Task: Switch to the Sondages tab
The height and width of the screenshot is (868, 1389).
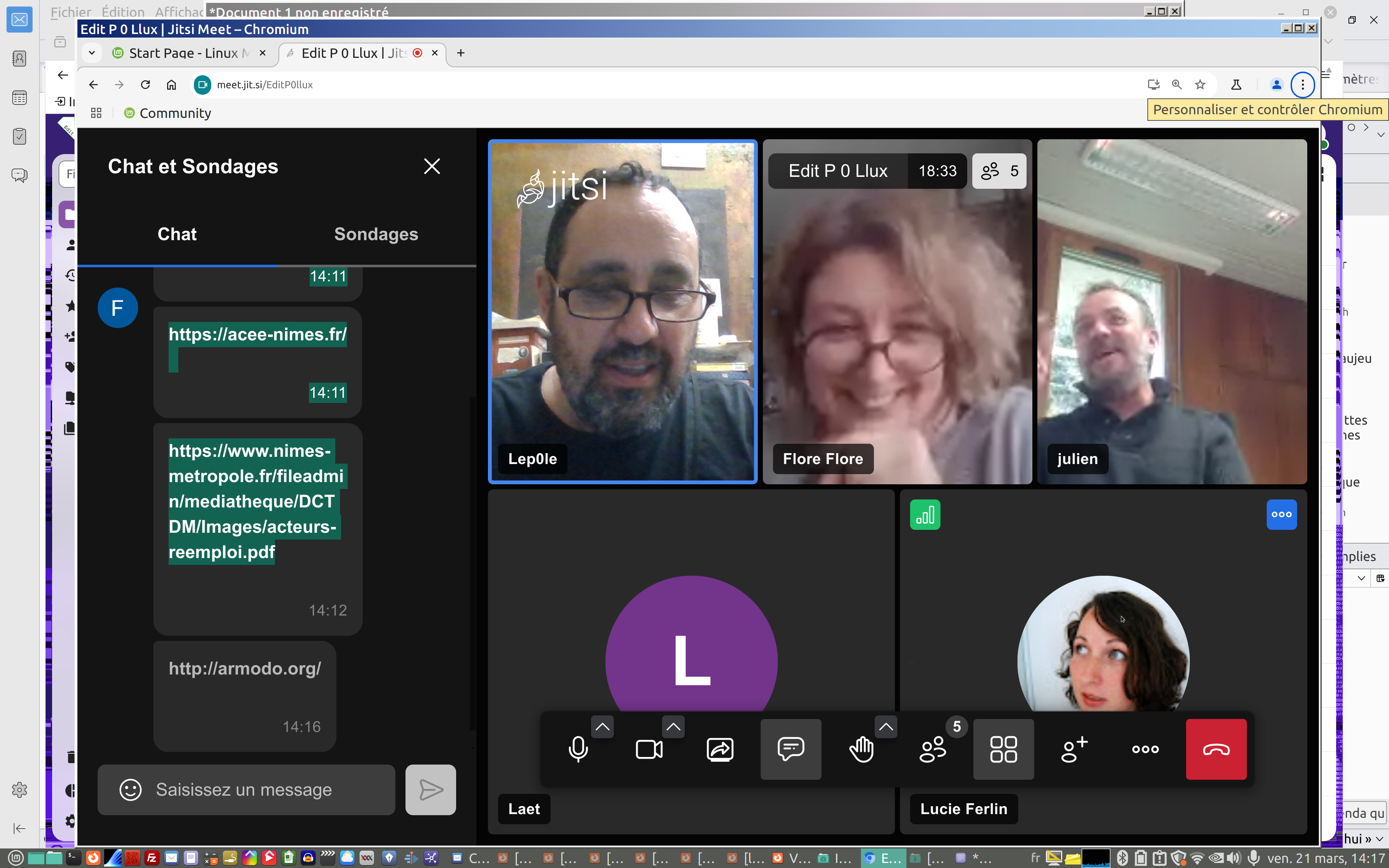Action: tap(376, 234)
